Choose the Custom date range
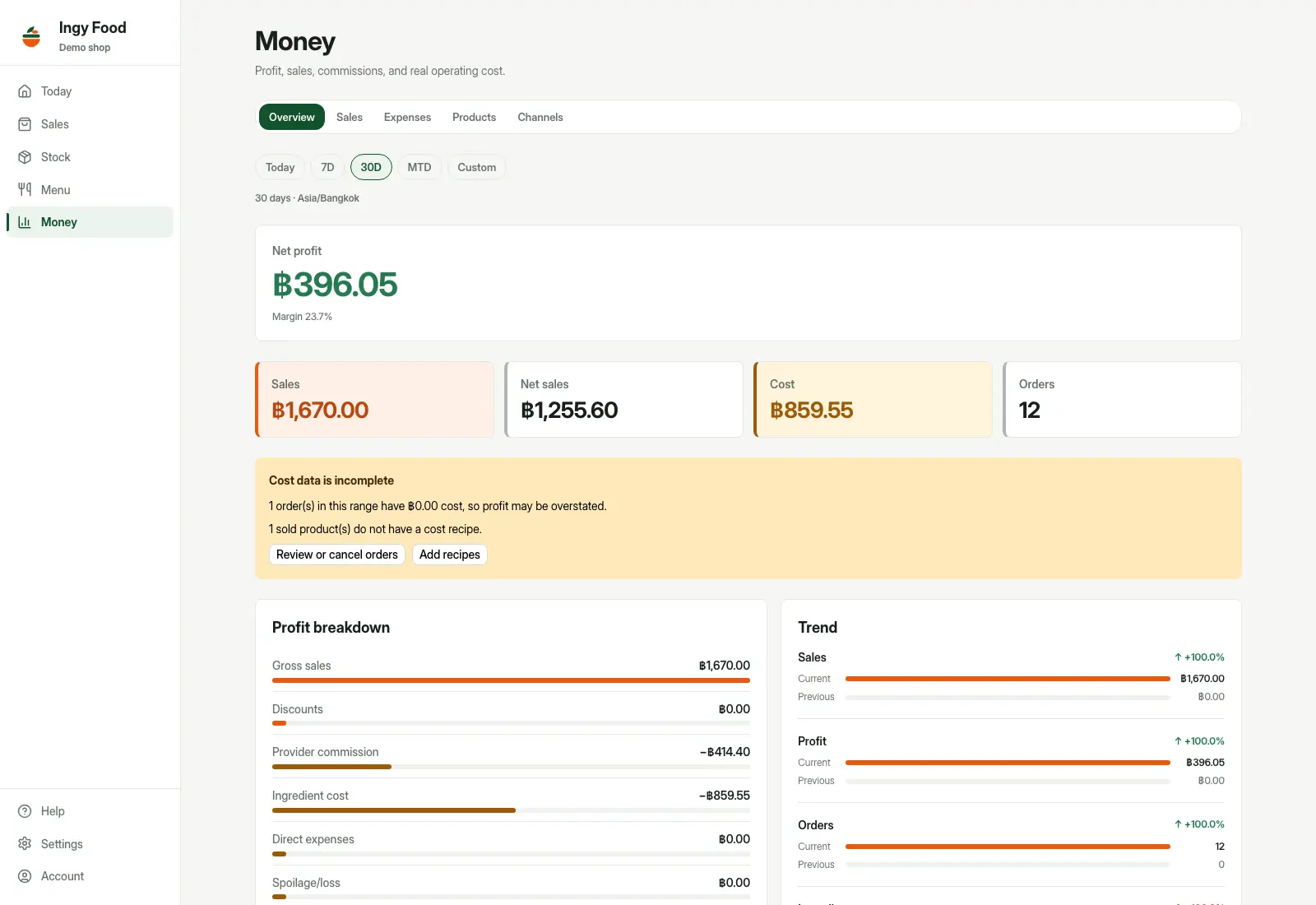 [x=477, y=167]
